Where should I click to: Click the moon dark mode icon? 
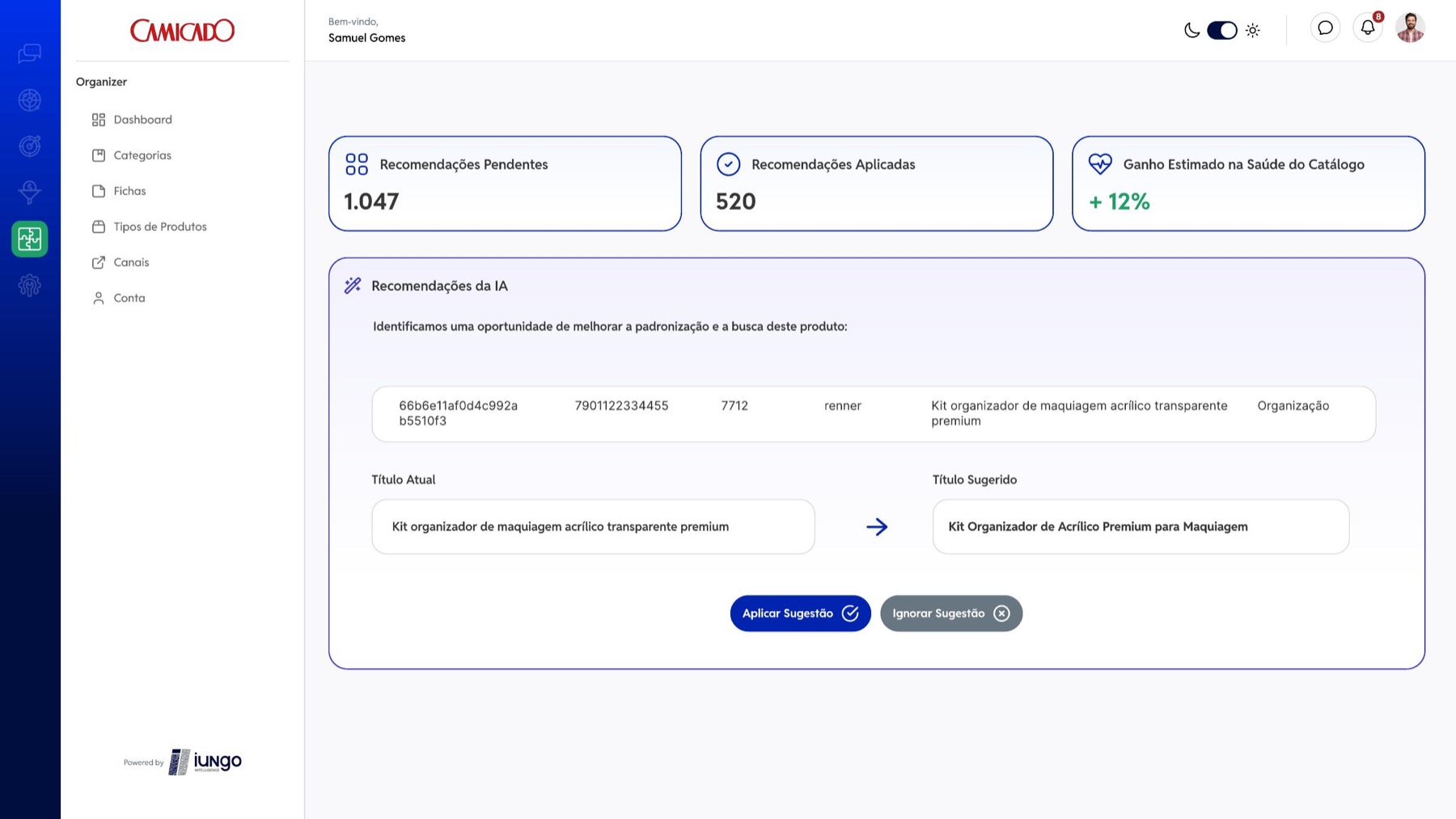pyautogui.click(x=1191, y=31)
